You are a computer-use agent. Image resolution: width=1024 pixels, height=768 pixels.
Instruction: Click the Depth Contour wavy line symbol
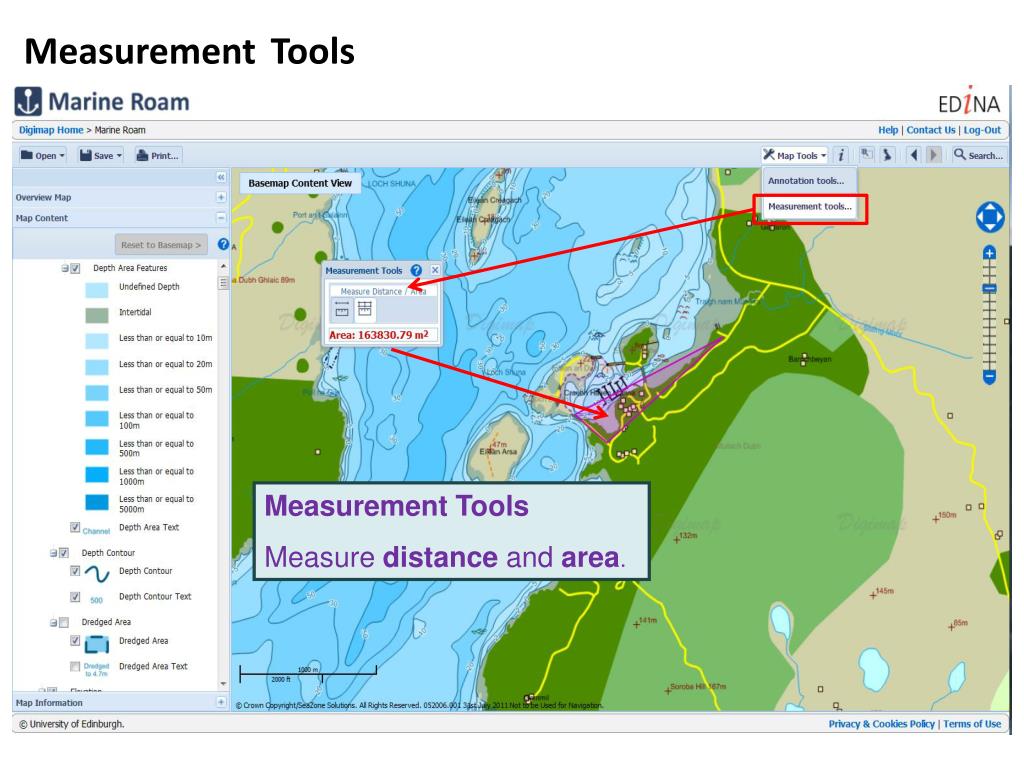pyautogui.click(x=97, y=573)
